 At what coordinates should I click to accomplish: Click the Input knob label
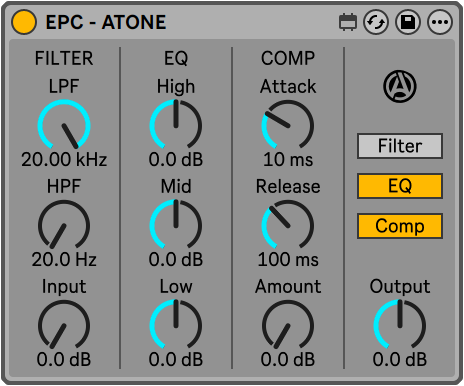coord(64,287)
